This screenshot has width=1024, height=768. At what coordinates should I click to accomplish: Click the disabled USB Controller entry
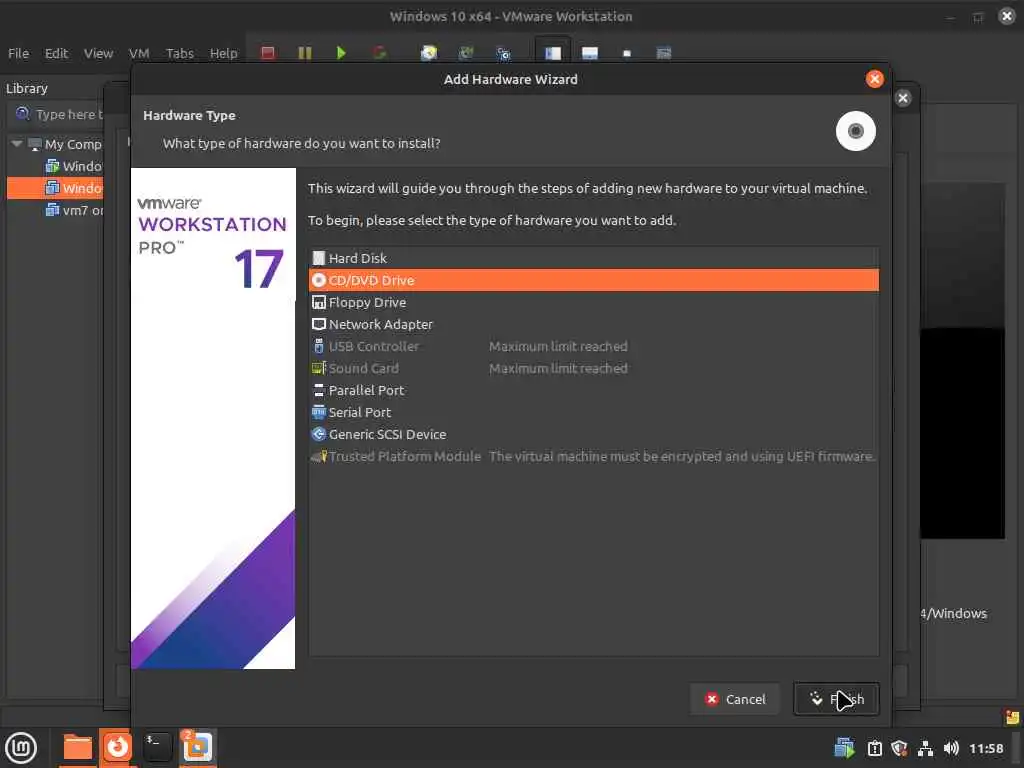click(x=593, y=347)
